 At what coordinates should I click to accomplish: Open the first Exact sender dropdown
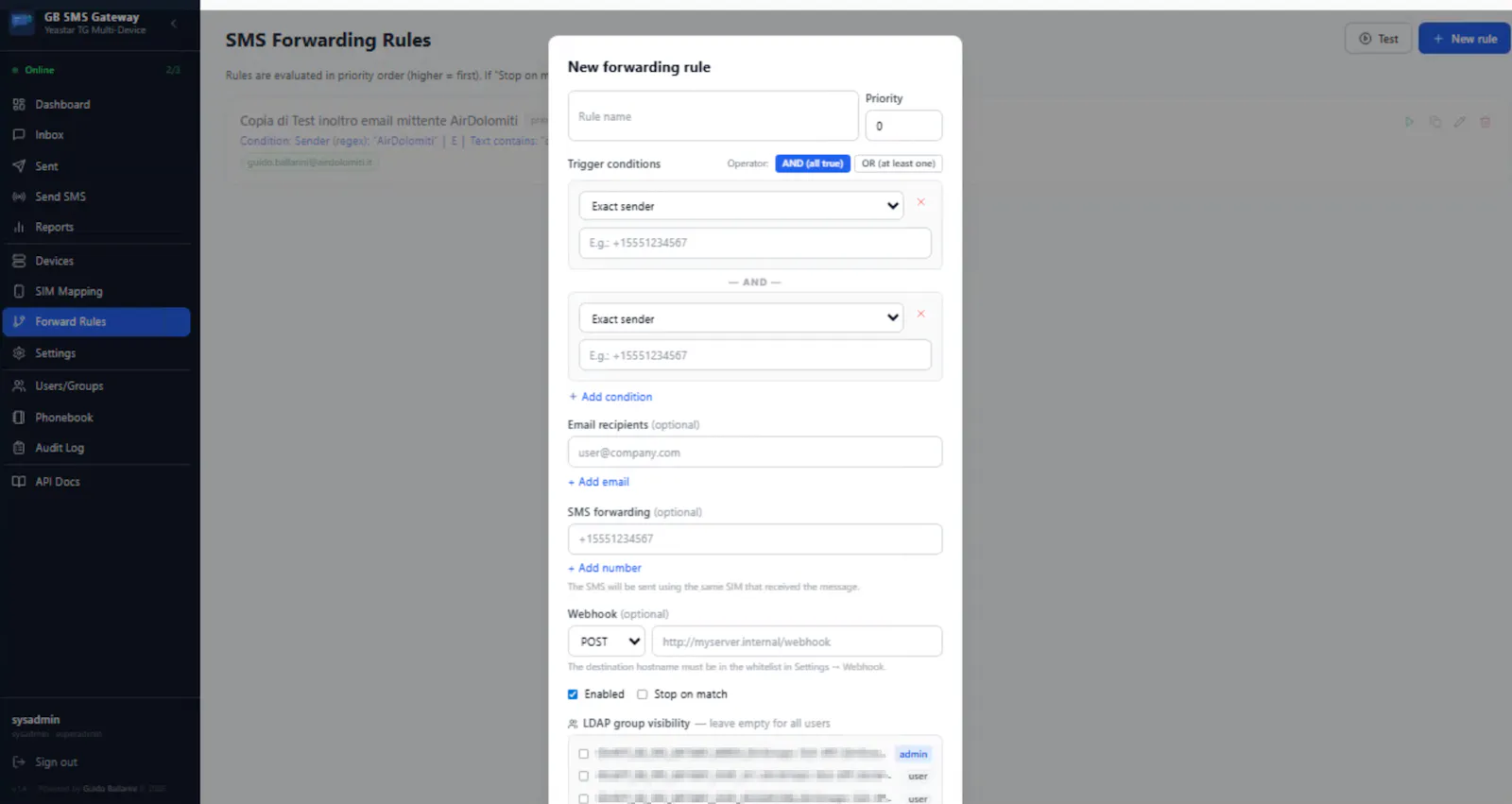coord(741,206)
